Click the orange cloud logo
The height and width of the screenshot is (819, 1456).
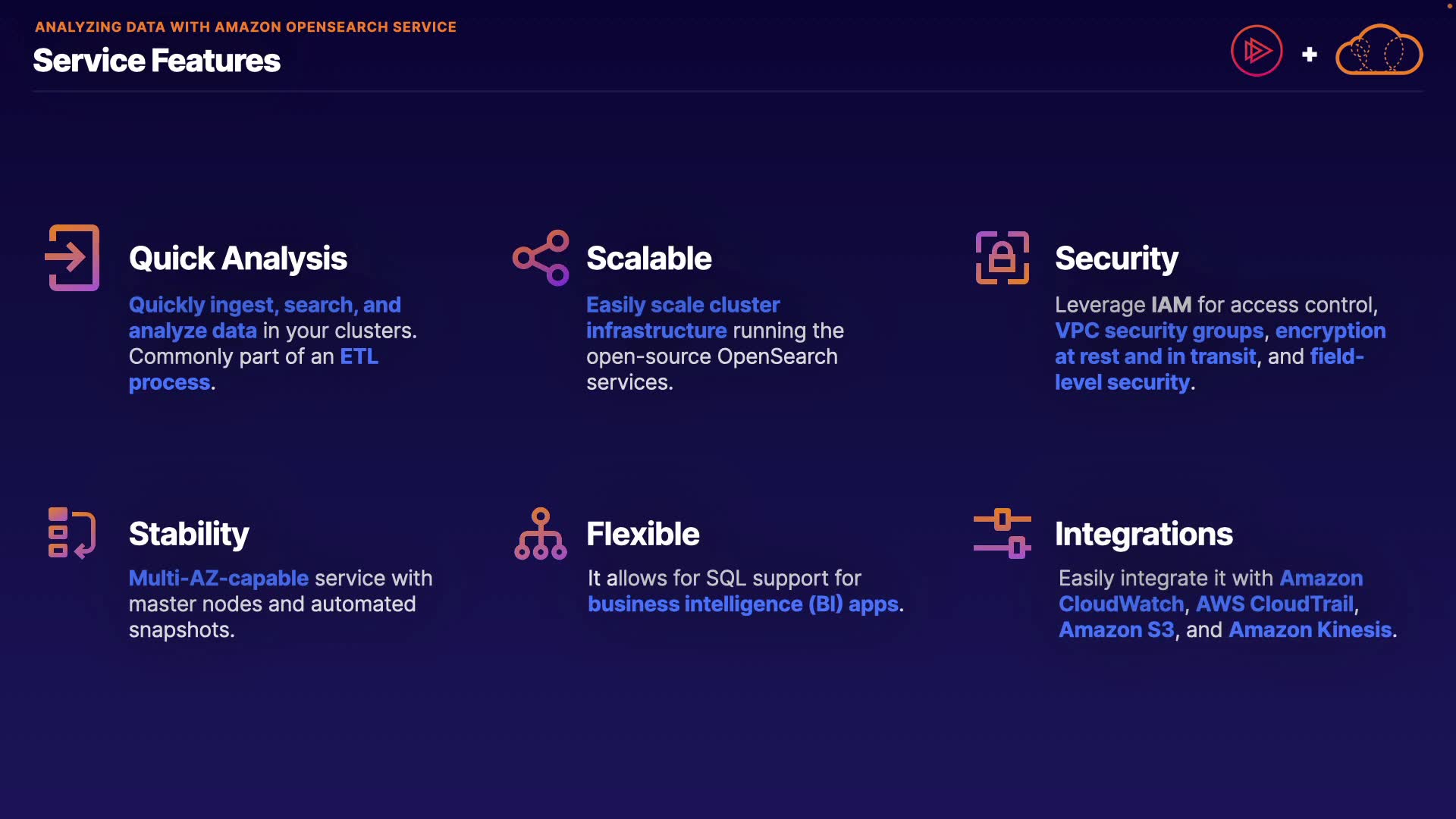(x=1379, y=51)
